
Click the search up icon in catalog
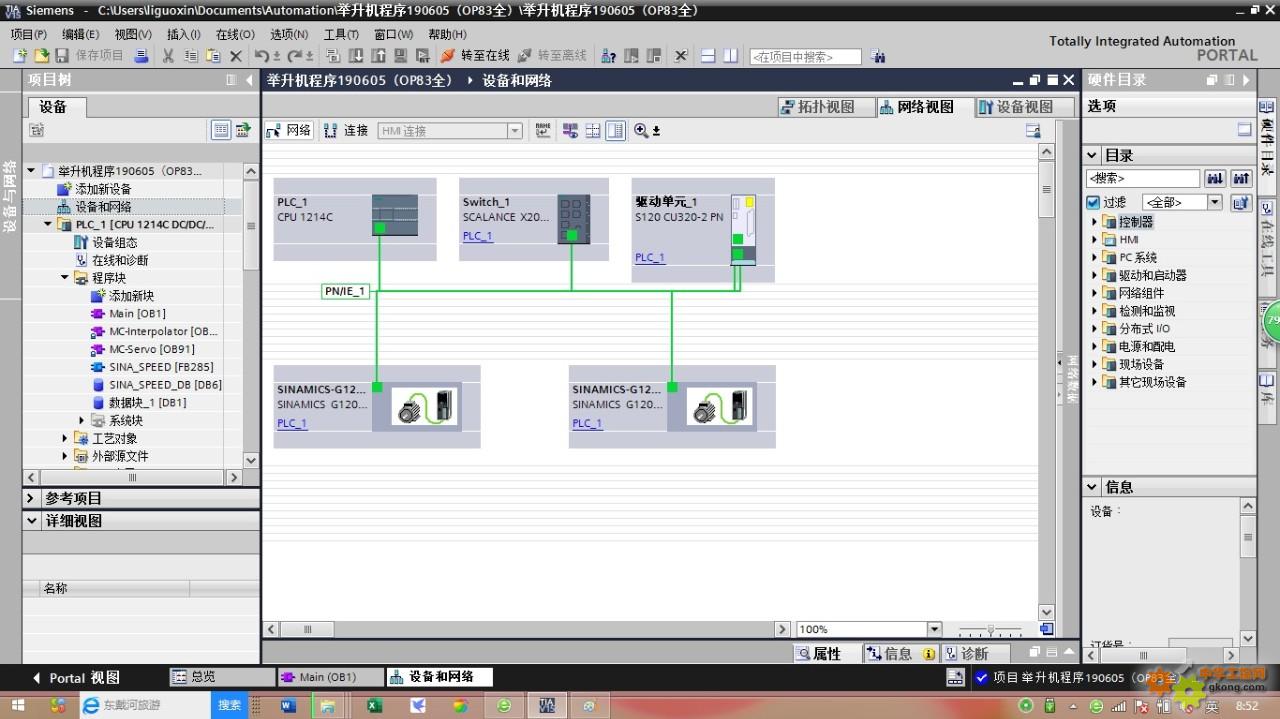[1241, 178]
